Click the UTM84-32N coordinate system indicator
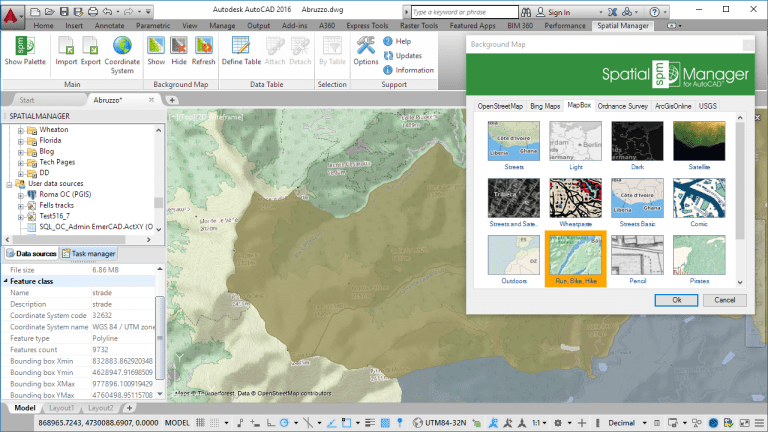This screenshot has height=432, width=768. (x=440, y=423)
